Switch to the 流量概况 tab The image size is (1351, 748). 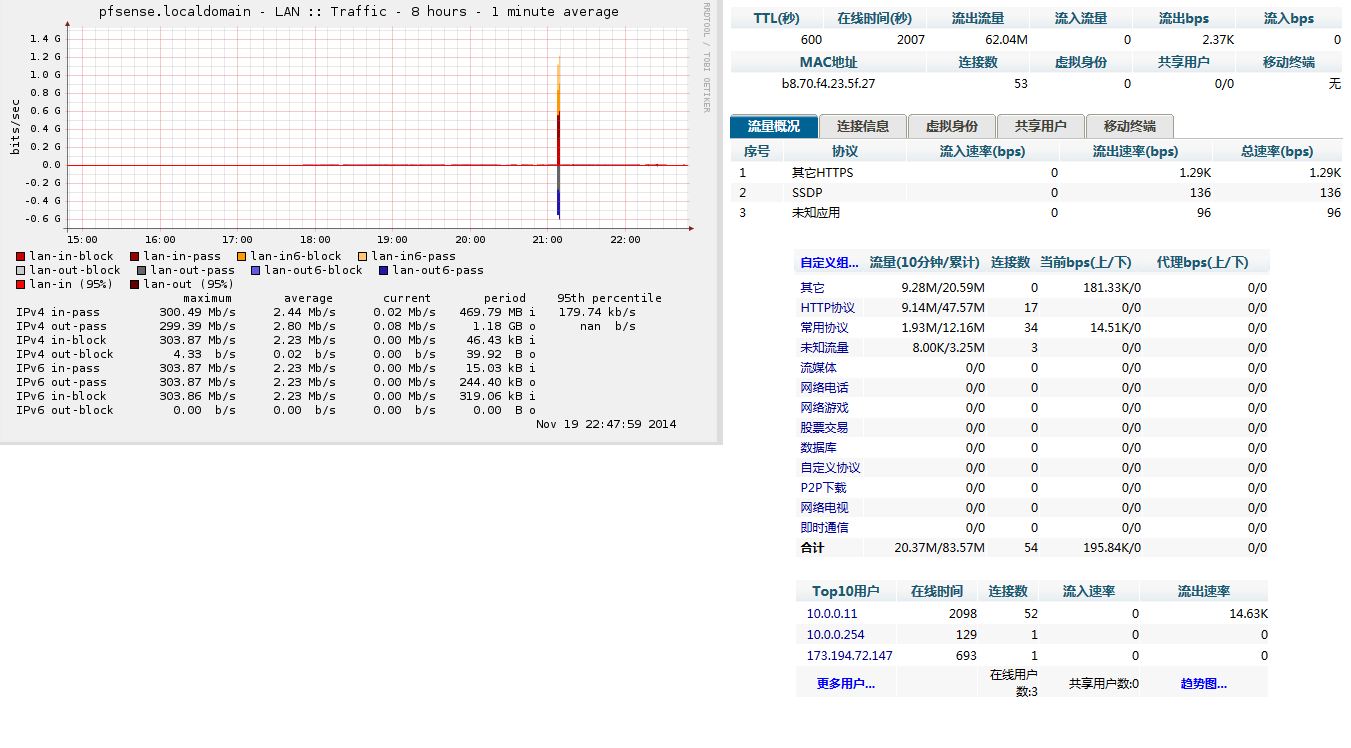click(774, 126)
